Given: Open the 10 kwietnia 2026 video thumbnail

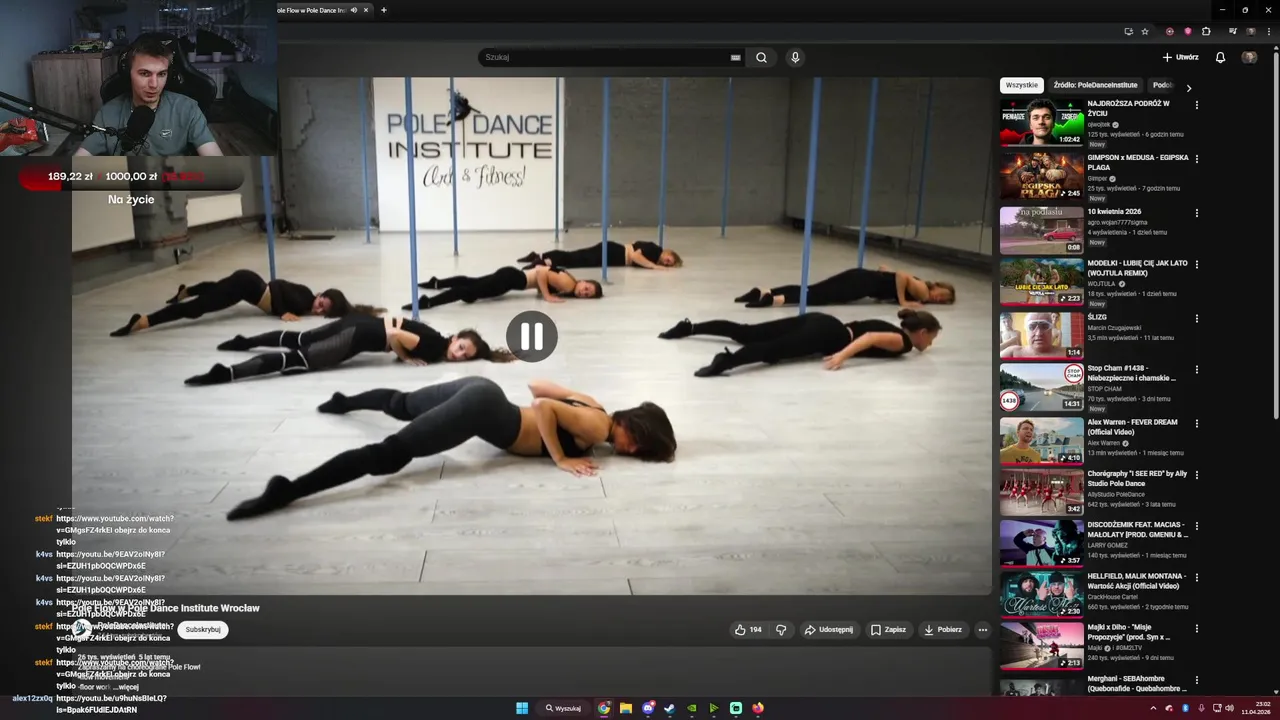Looking at the screenshot, I should [1041, 230].
